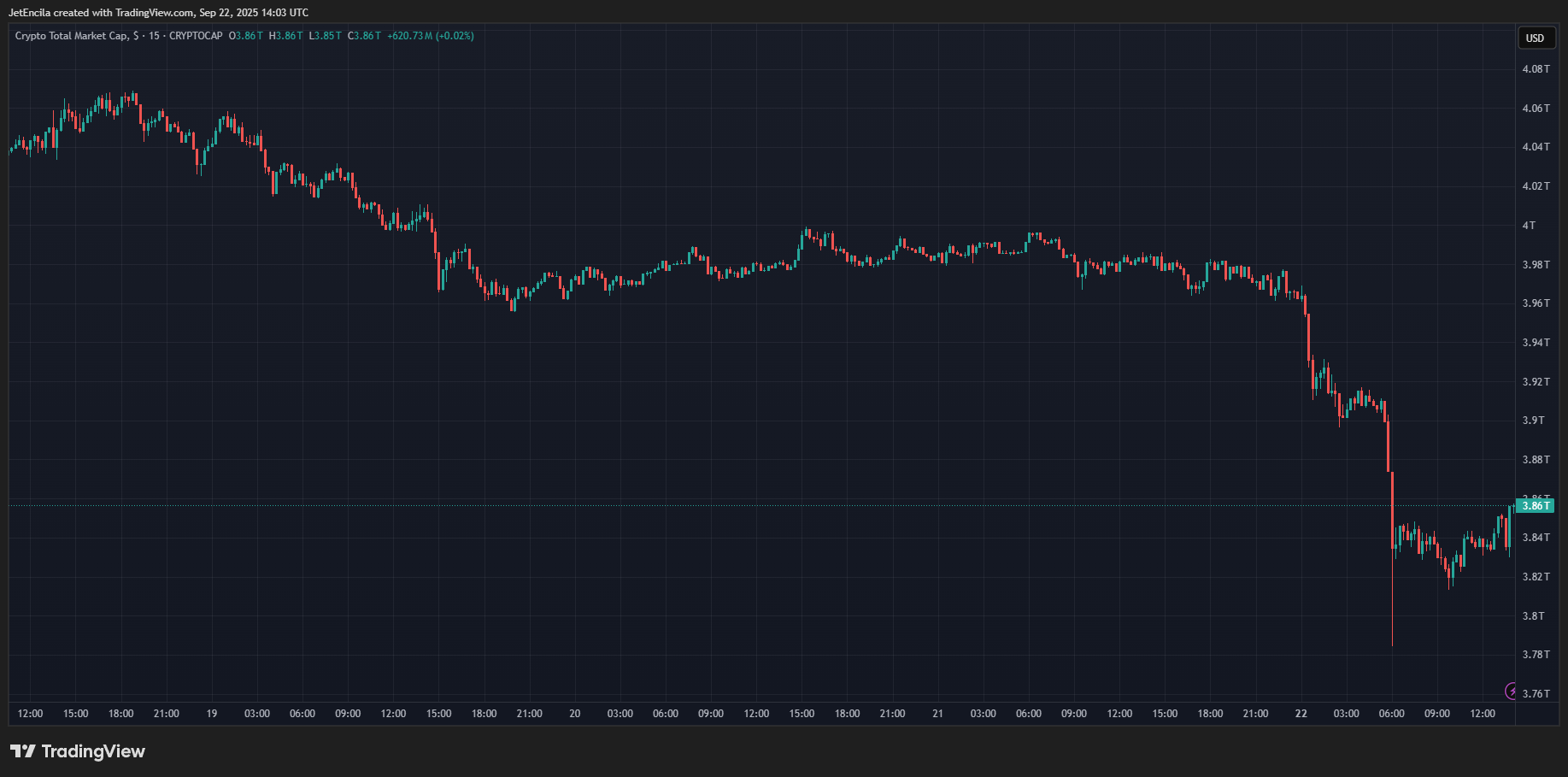The image size is (1568, 777).
Task: Click the 4T price axis label
Action: click(1529, 226)
